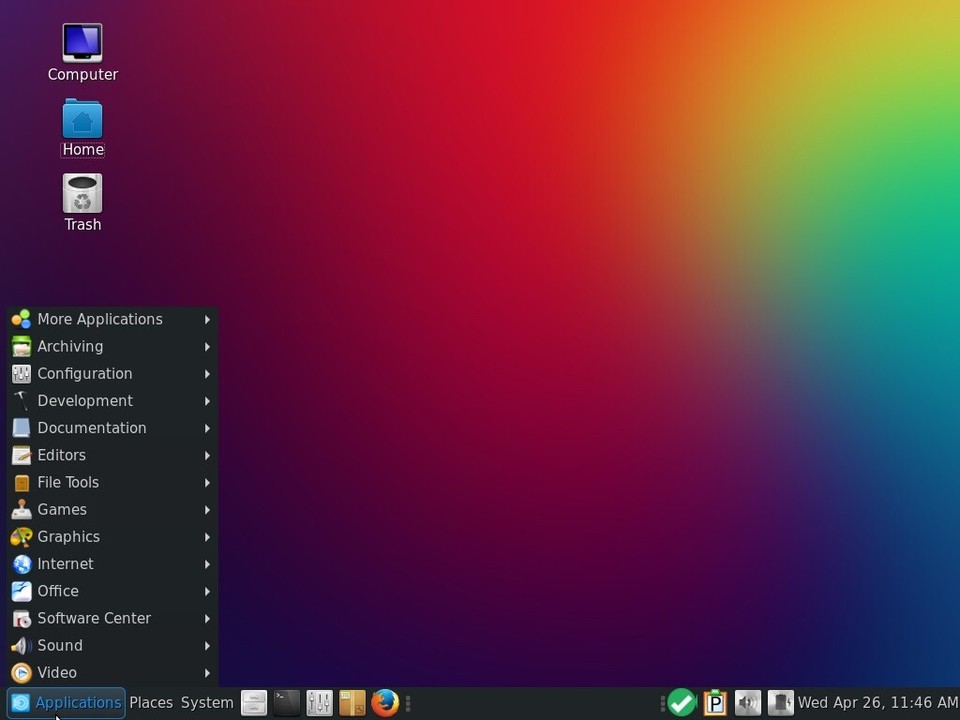Click the keyboard preferences icon in the taskbar

click(254, 702)
